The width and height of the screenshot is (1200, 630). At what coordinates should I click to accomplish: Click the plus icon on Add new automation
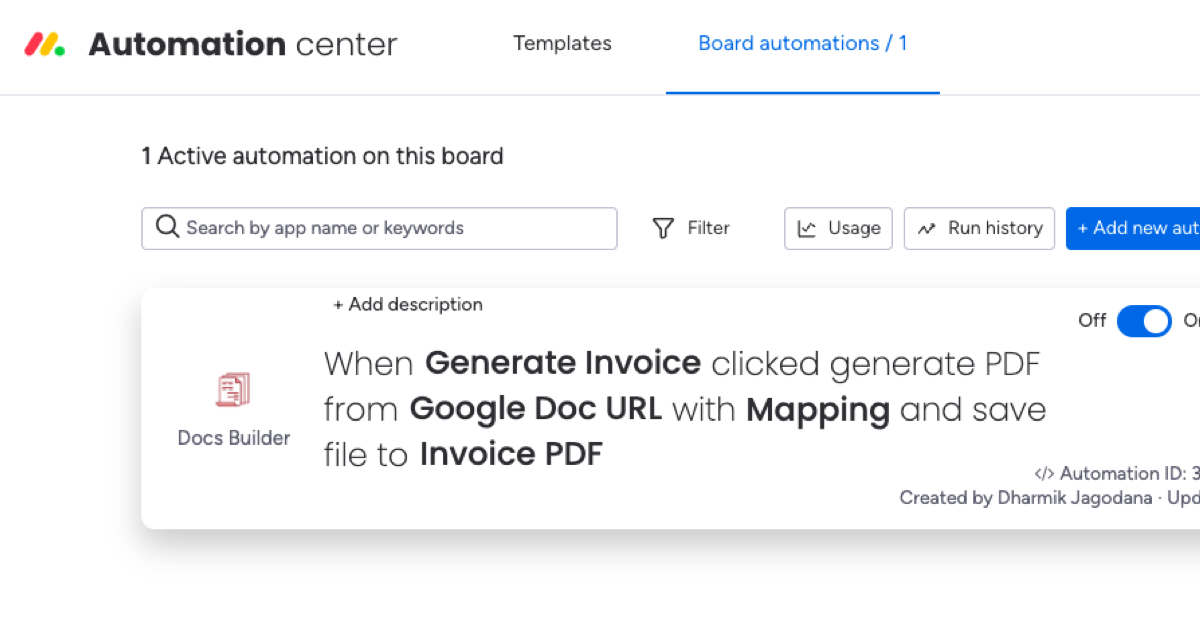[x=1084, y=228]
